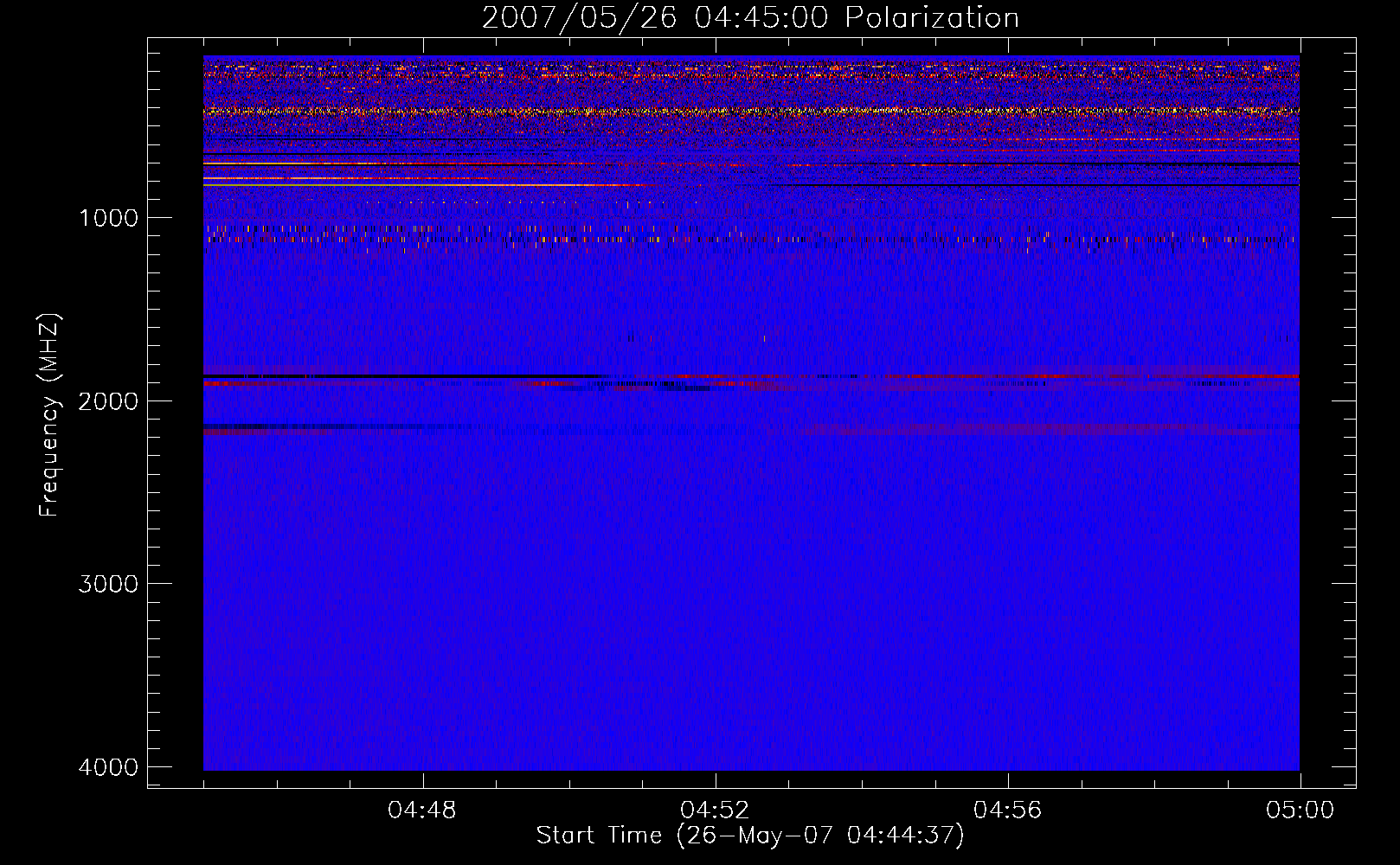Click the 4000 frequency tick label
Viewport: 1400px width, 865px height.
pos(108,767)
